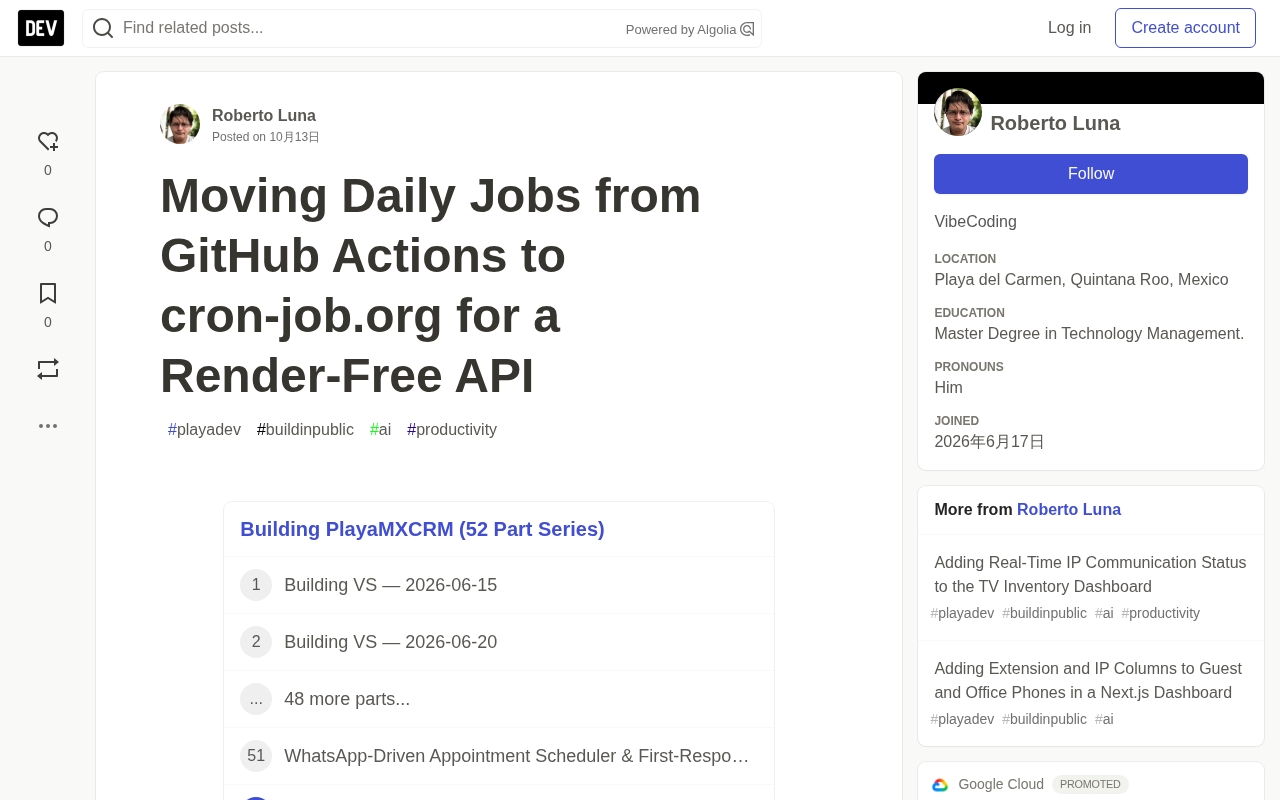The image size is (1280, 800).
Task: Follow Roberto Luna
Action: 1091,174
